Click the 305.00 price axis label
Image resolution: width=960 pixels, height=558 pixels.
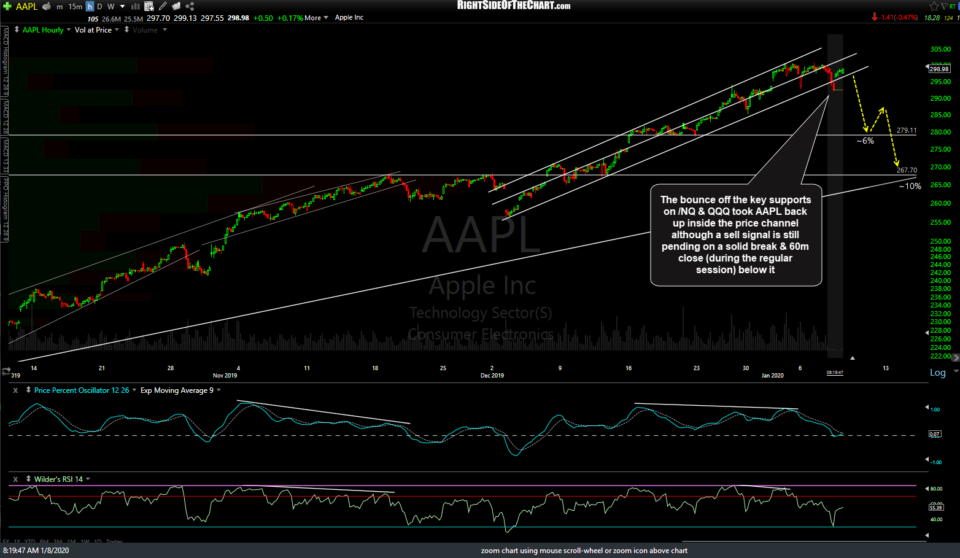pos(940,50)
